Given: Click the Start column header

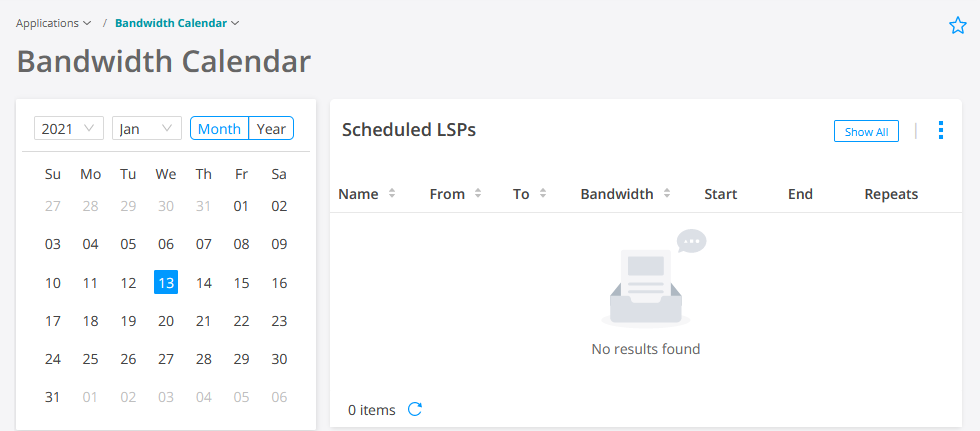Looking at the screenshot, I should click(720, 194).
